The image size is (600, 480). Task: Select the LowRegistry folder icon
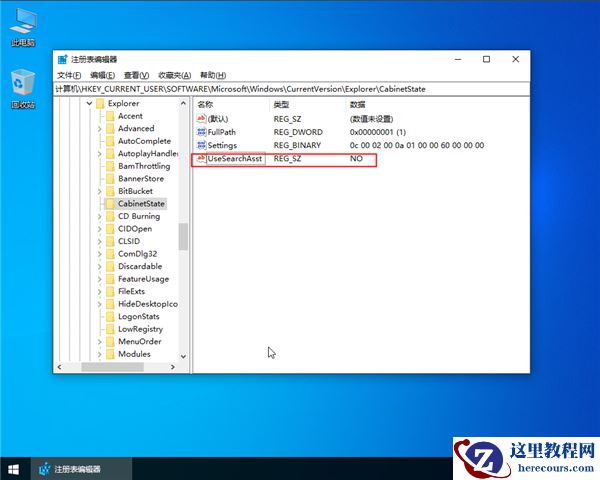click(110, 329)
